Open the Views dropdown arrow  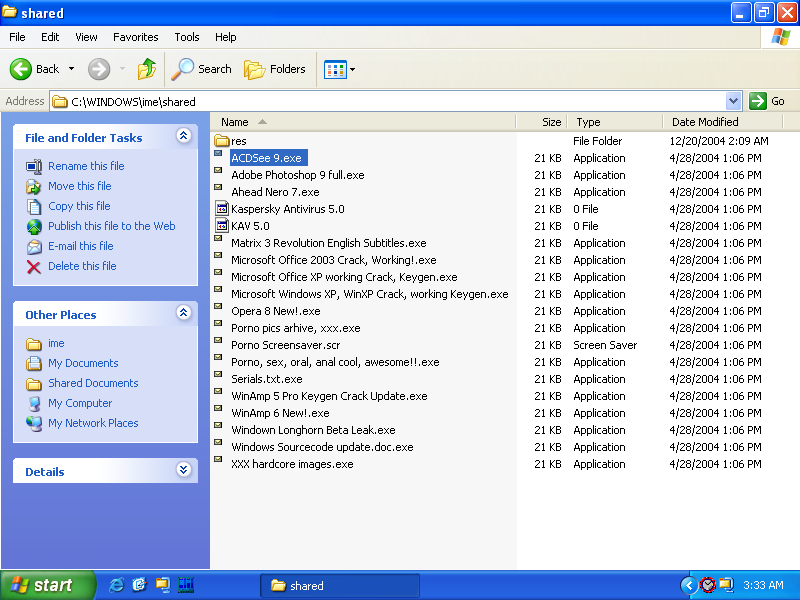[353, 69]
